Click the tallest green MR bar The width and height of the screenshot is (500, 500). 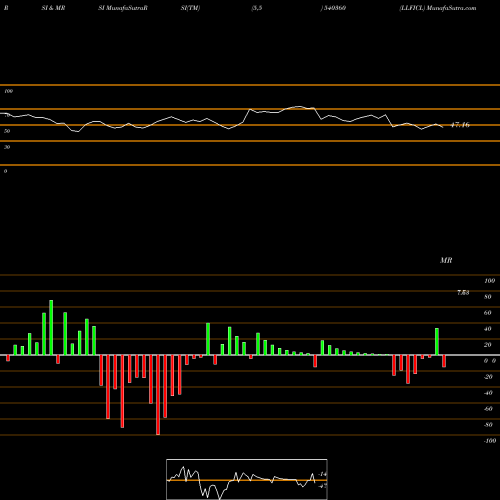pyautogui.click(x=51, y=327)
